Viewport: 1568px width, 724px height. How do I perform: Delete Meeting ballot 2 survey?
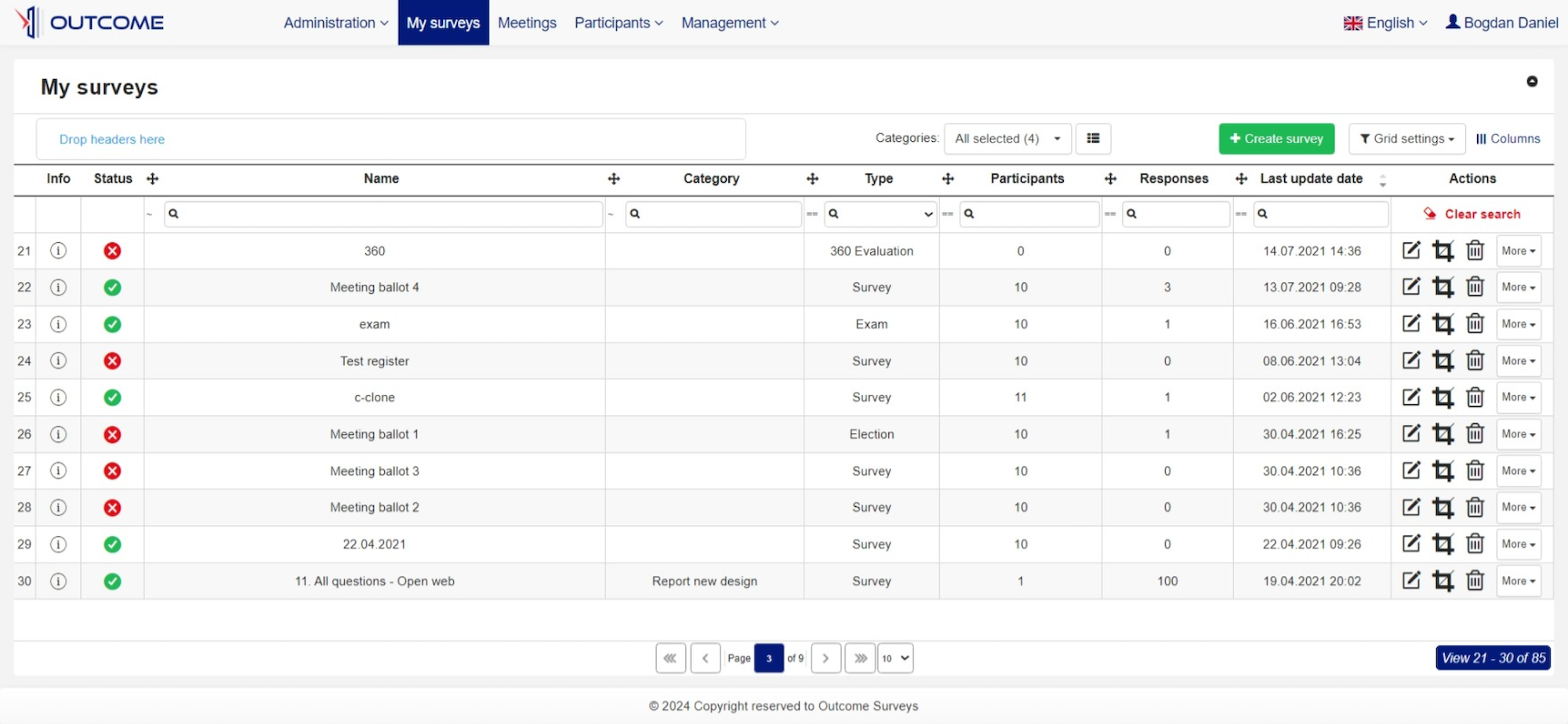tap(1475, 507)
